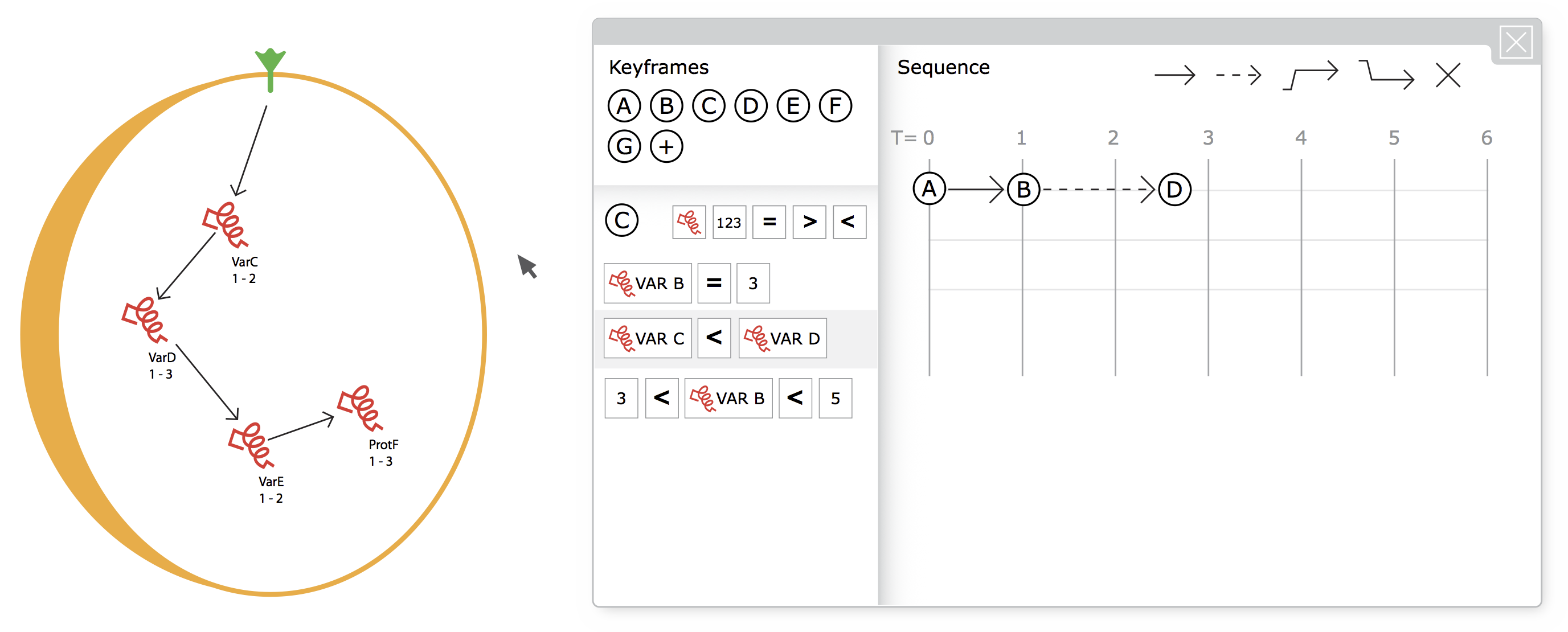Select keyframe G in Keyframes list
The width and height of the screenshot is (1568, 632).
coord(624,146)
